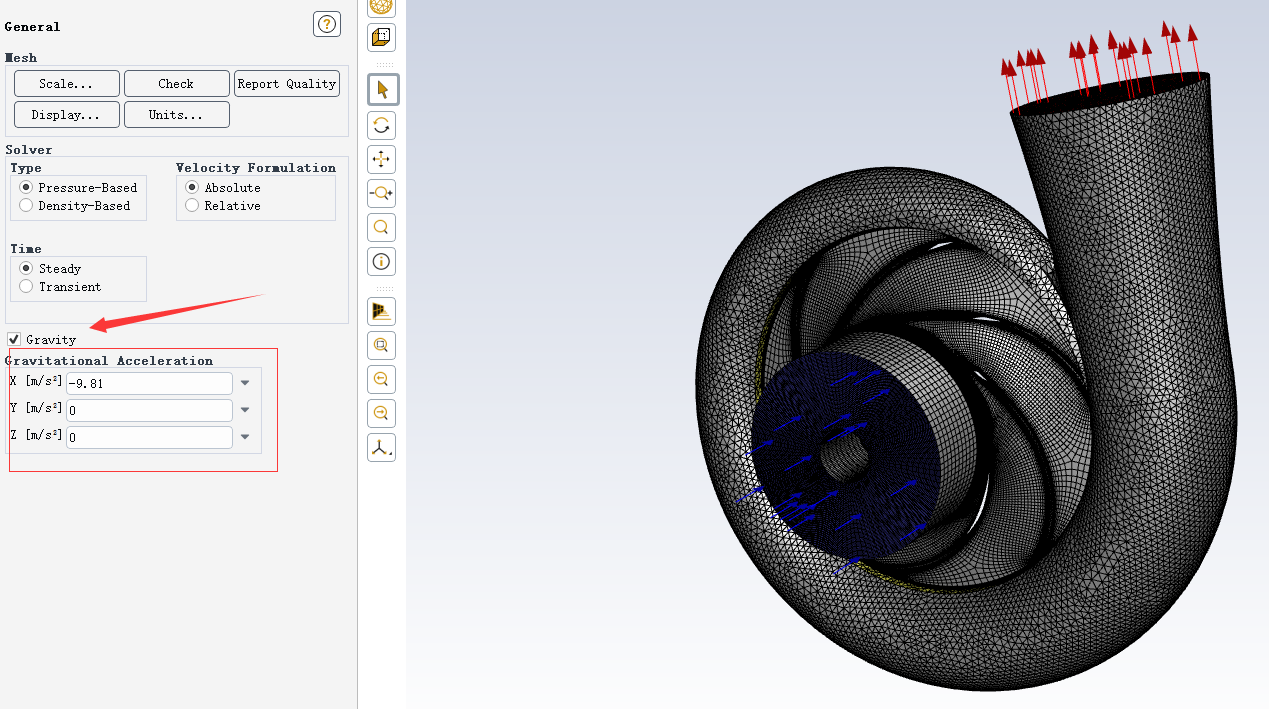Activate the pan view tool
Screen dimensions: 1269x709
tap(382, 159)
